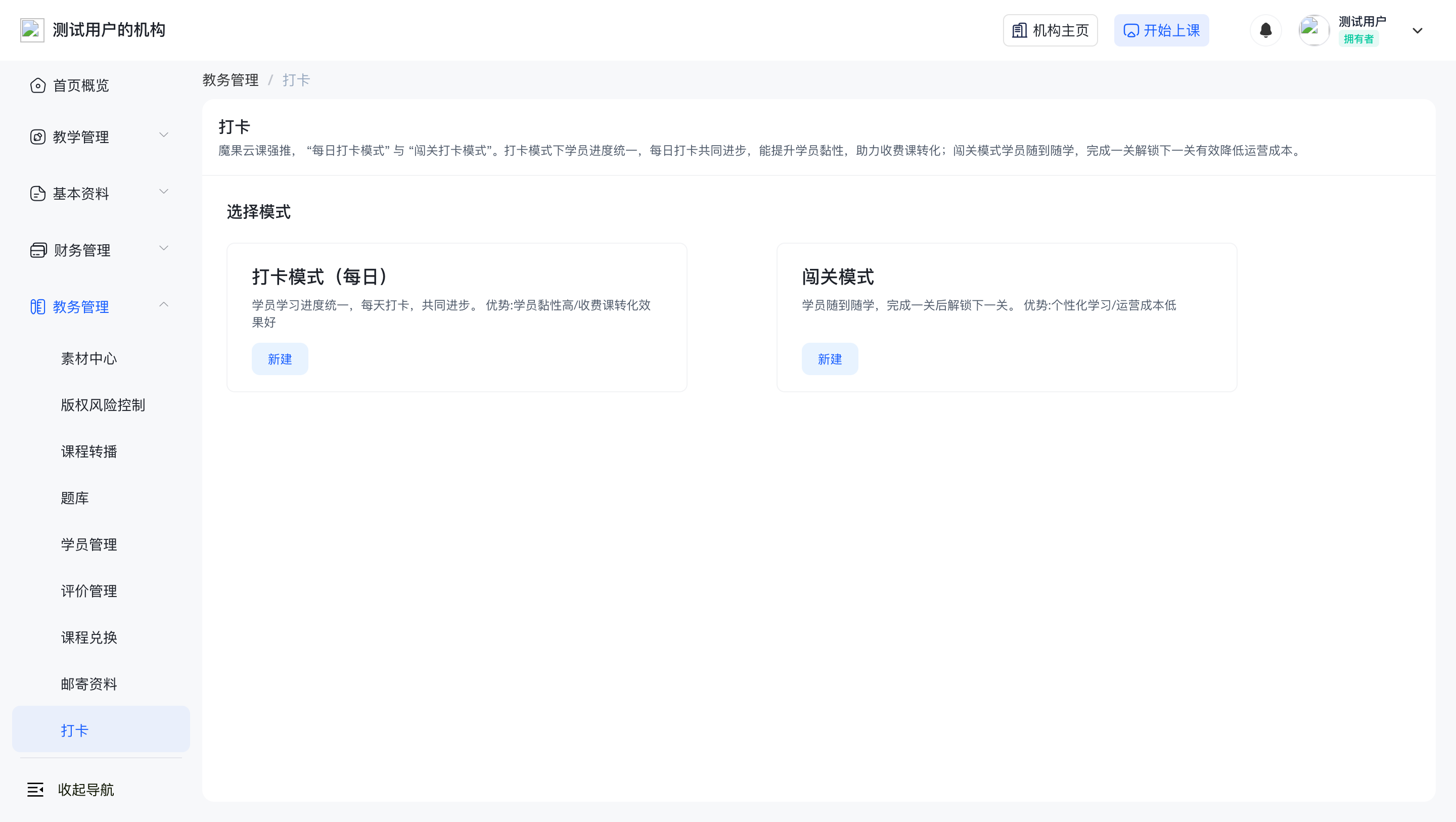The image size is (1456, 822).
Task: Click the 打卡 page title heading
Action: pos(234,126)
